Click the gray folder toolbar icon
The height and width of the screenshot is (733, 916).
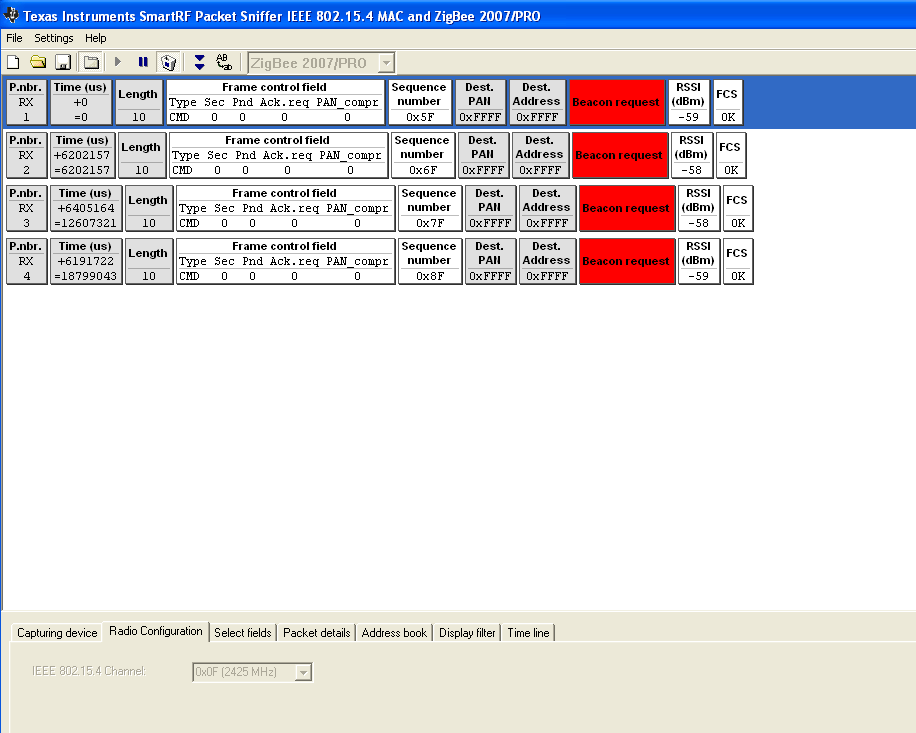(x=91, y=62)
